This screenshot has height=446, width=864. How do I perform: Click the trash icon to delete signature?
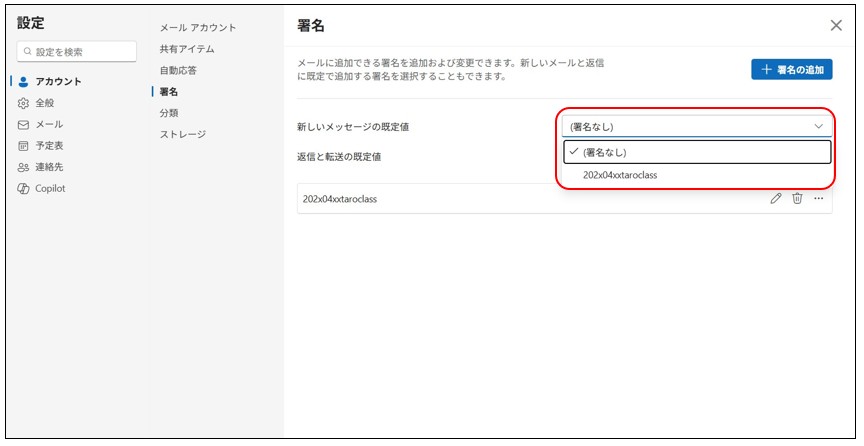[x=797, y=198]
